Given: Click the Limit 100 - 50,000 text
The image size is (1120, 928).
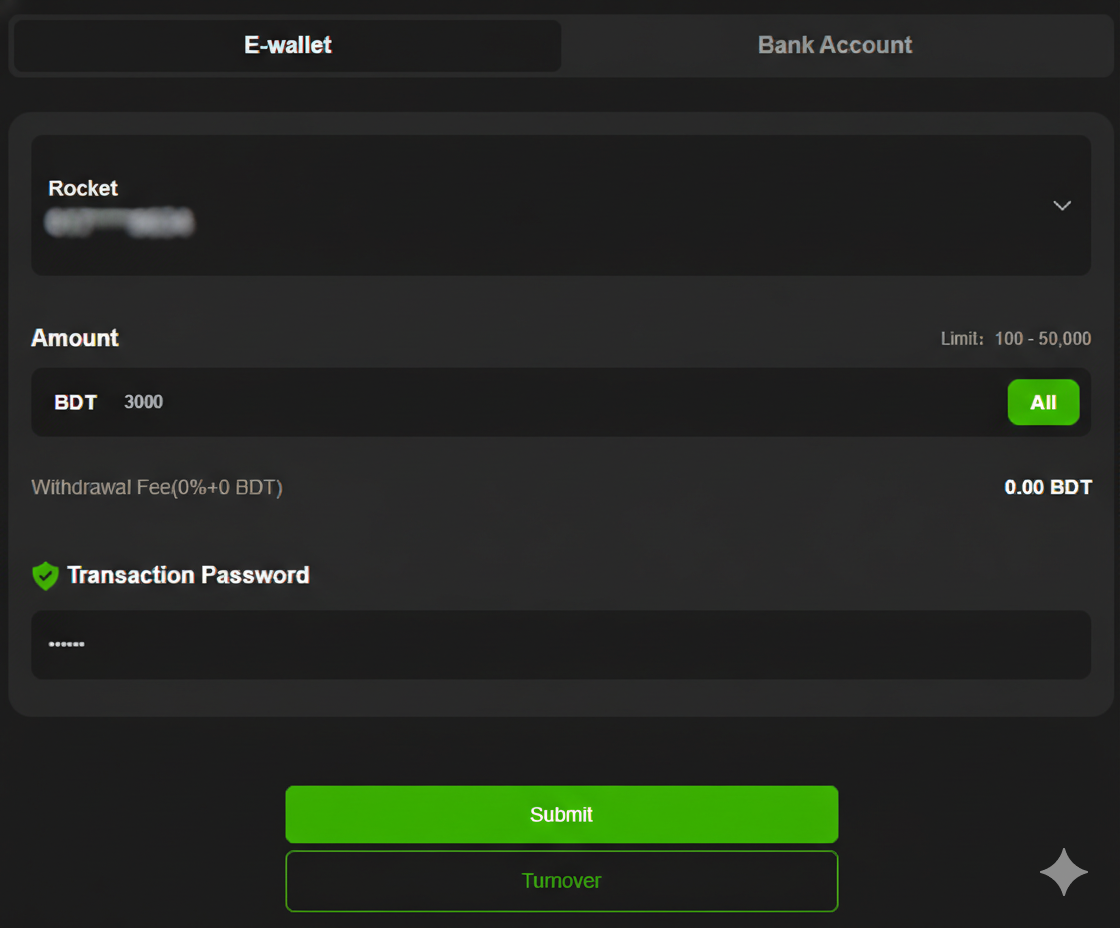Looking at the screenshot, I should click(x=1016, y=338).
